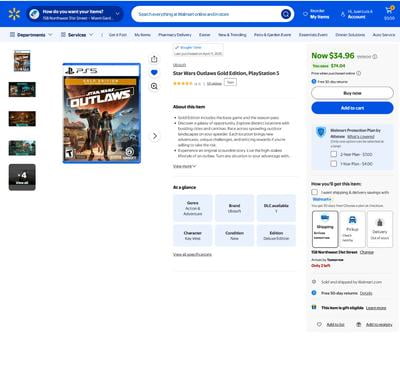Open the shopping cart icon
This screenshot has width=400, height=387.
389,11
